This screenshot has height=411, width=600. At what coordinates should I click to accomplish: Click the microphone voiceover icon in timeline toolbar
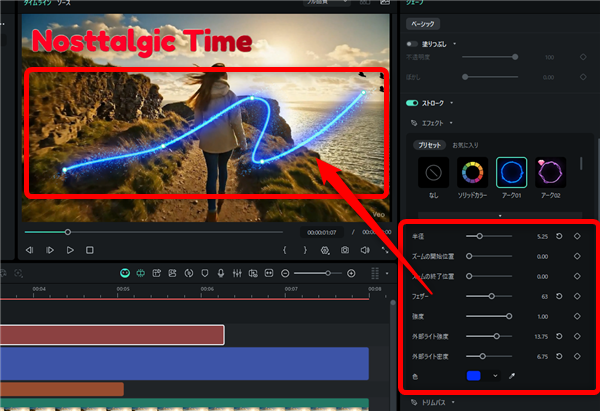(221, 273)
